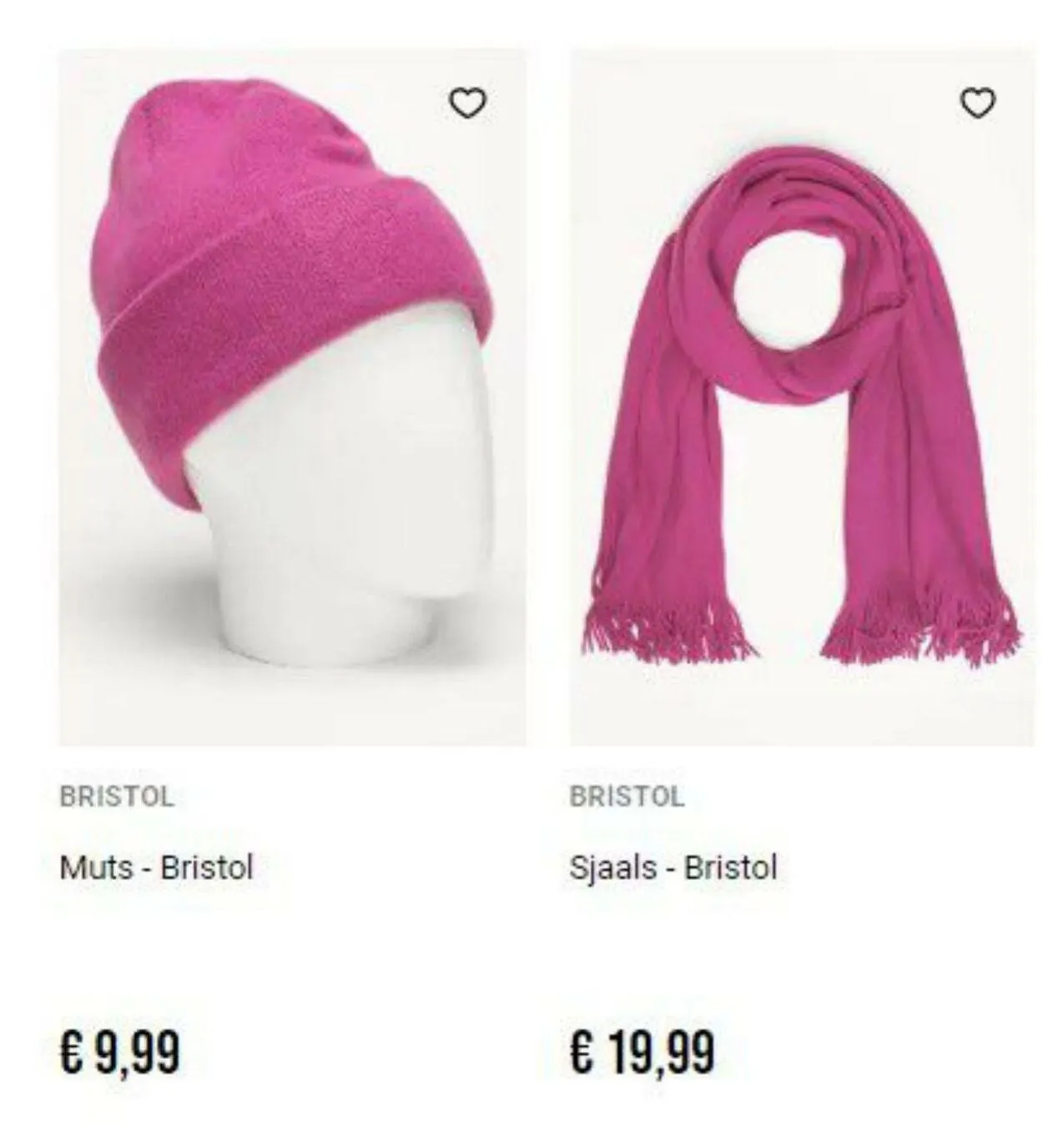This screenshot has width=1043, height=1148.
Task: Click the euro sign in the scarf price
Action: pos(582,1051)
